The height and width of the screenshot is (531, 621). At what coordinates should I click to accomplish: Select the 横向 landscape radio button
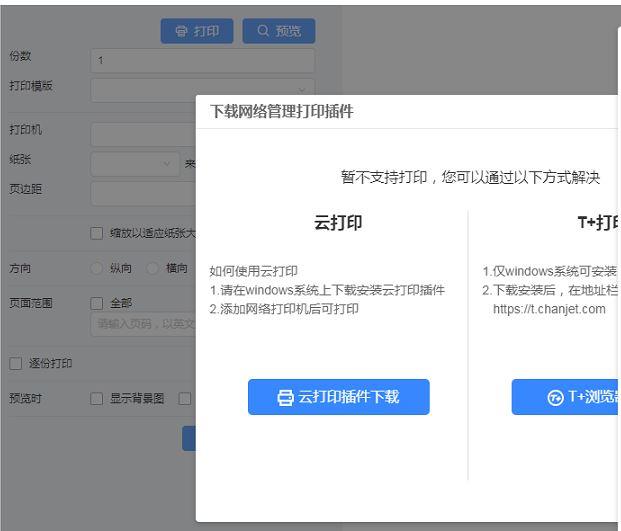[x=152, y=268]
